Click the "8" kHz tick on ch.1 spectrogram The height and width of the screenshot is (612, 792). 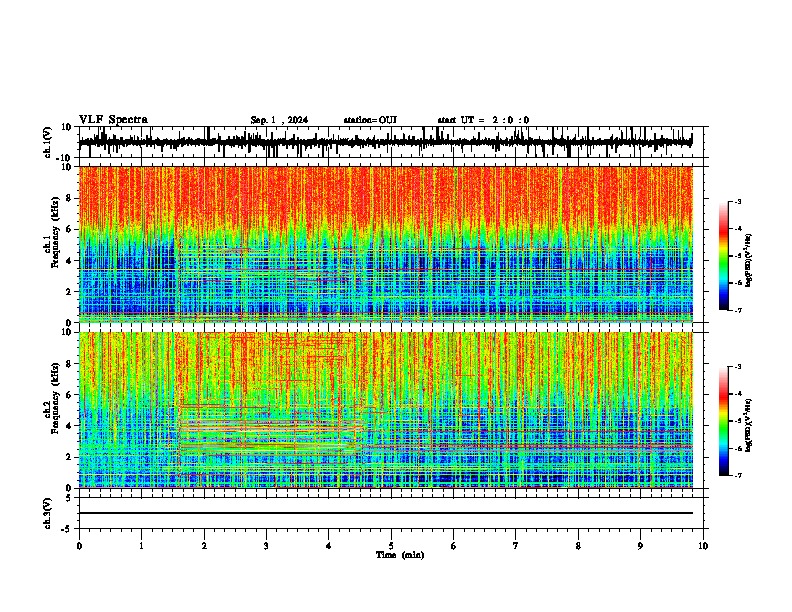[x=70, y=198]
